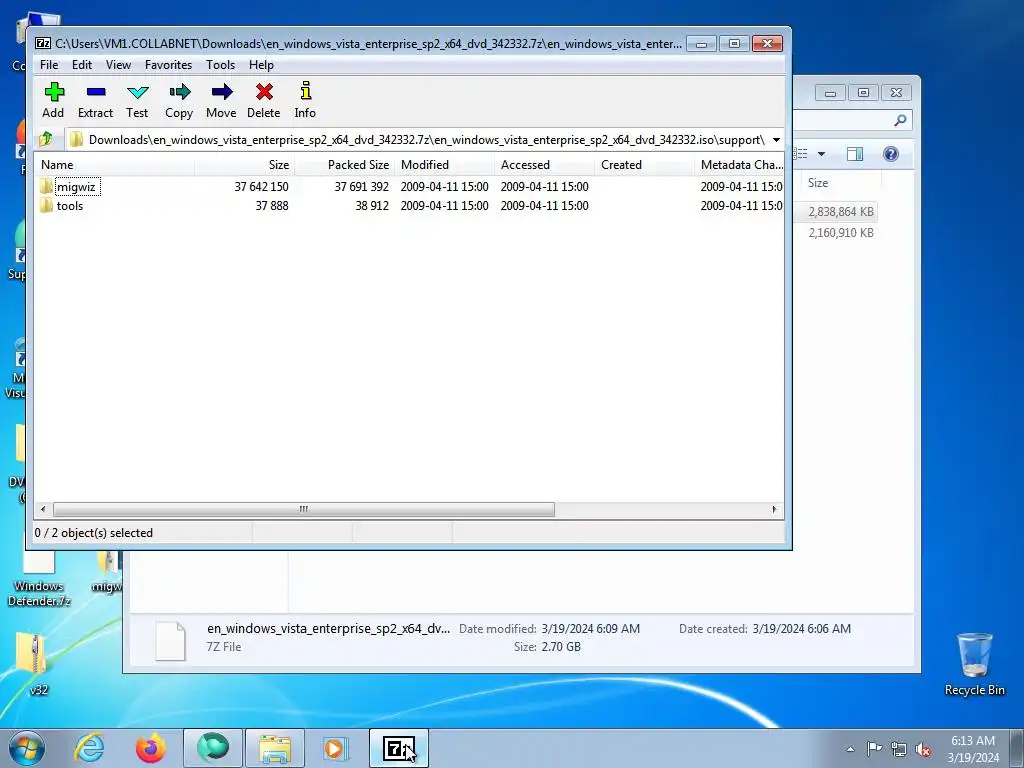Click the Add toolbar icon
Viewport: 1024px width, 768px height.
54,92
